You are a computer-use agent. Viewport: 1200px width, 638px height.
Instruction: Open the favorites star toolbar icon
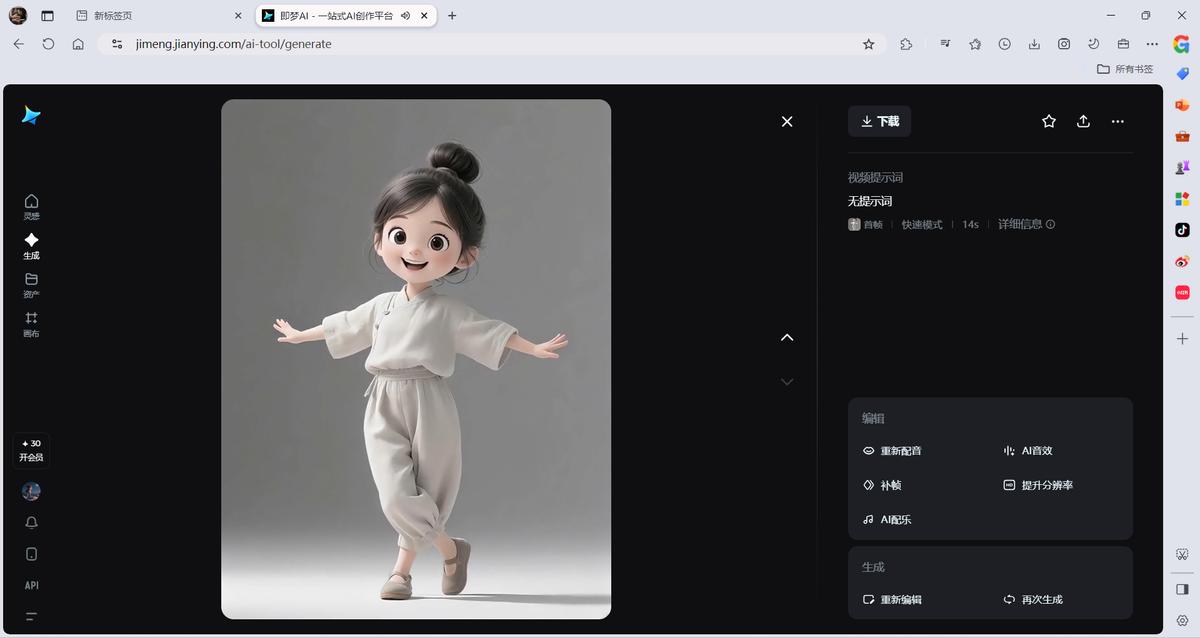[x=975, y=44]
